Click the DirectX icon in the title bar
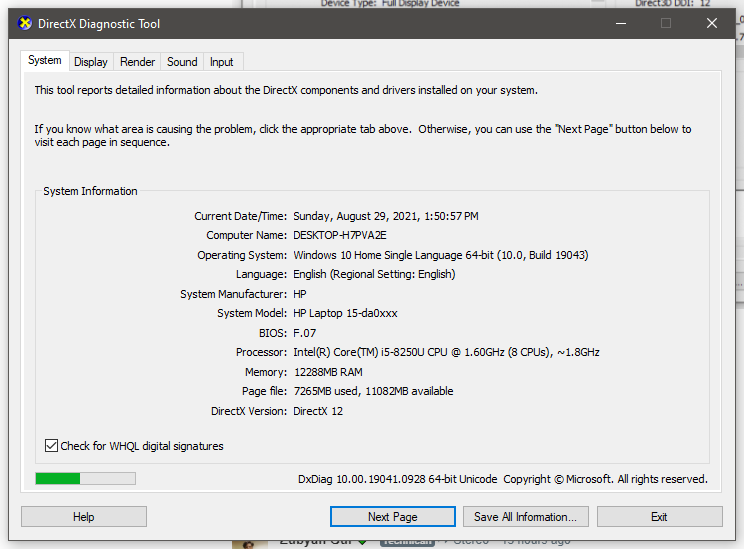744x549 pixels. pyautogui.click(x=25, y=23)
